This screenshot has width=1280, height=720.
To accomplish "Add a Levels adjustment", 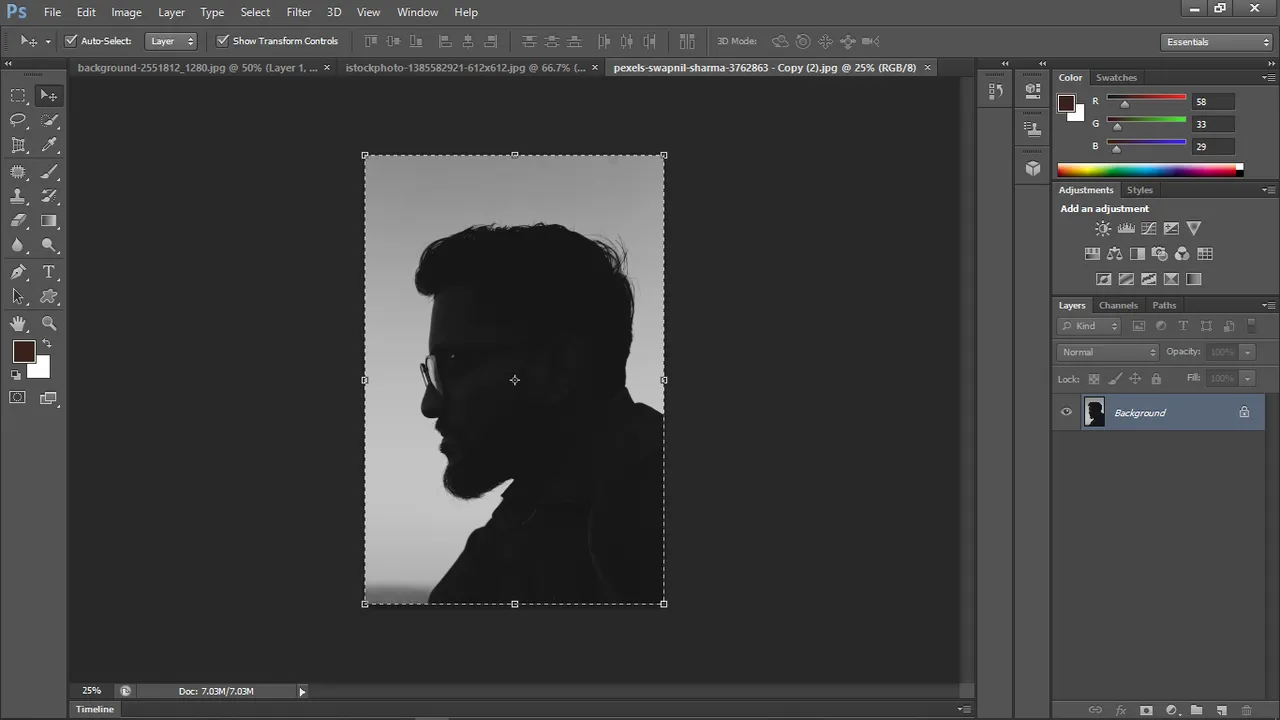I will click(x=1126, y=228).
